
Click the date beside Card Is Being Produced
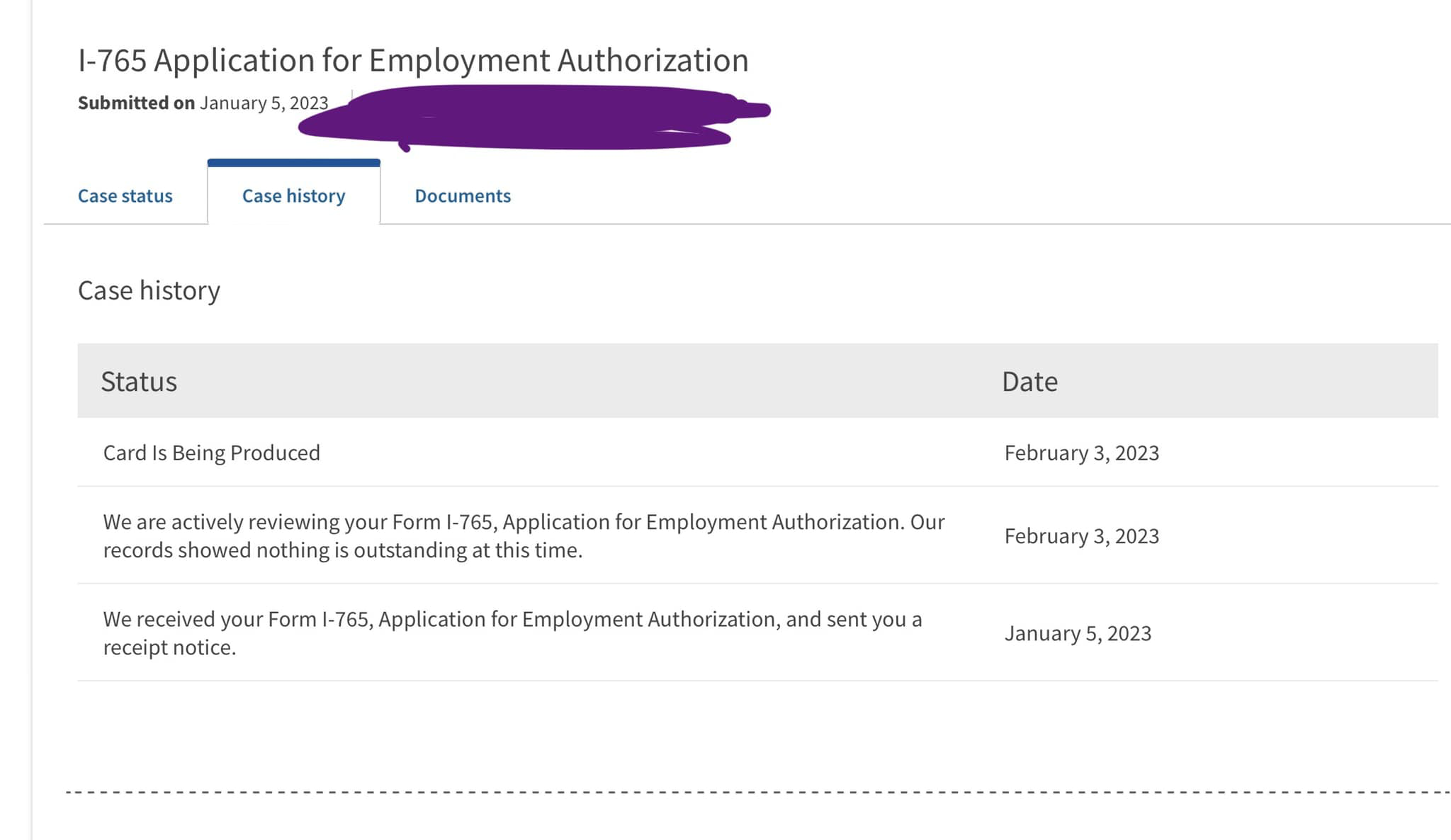(x=1082, y=453)
